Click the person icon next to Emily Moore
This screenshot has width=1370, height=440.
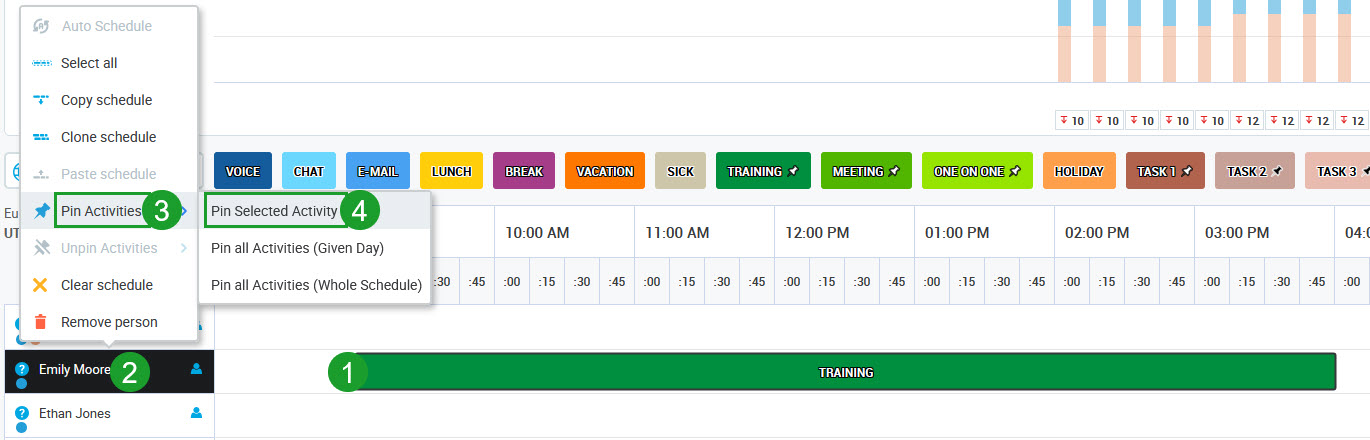196,369
